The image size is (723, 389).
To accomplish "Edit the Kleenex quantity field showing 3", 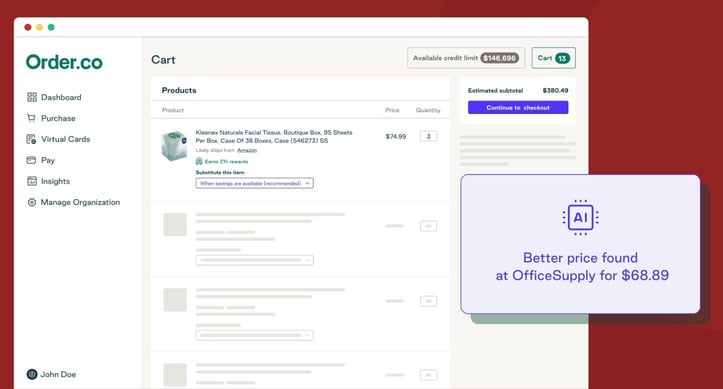I will click(x=428, y=136).
